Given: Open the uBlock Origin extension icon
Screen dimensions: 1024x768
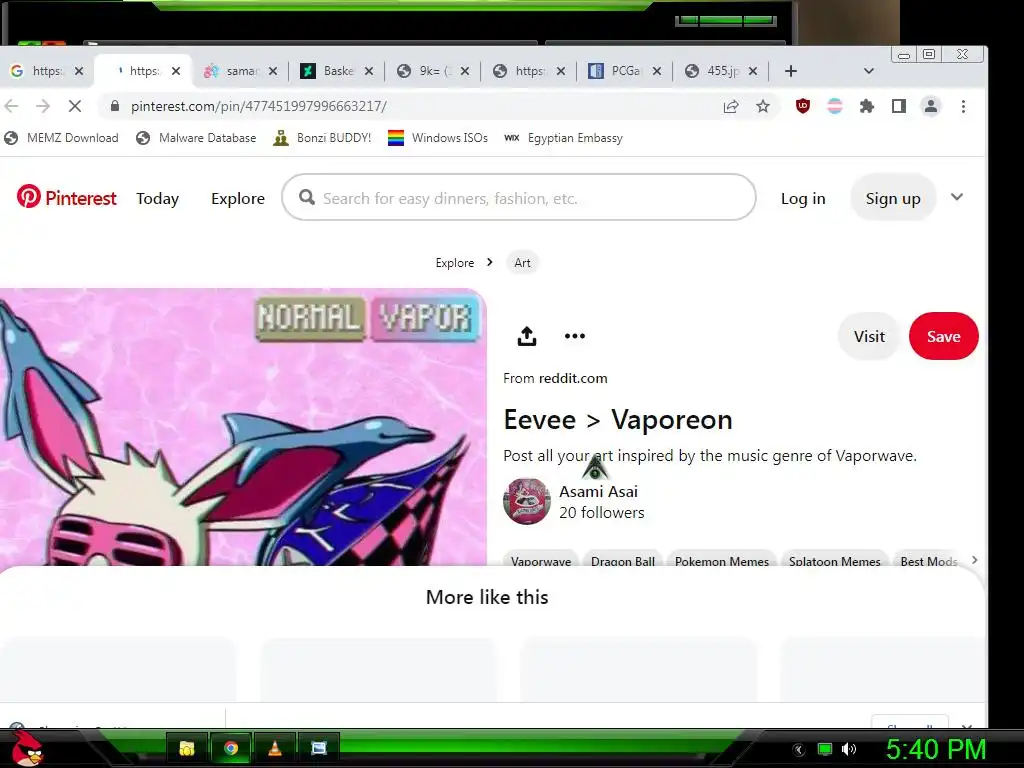Looking at the screenshot, I should click(803, 106).
